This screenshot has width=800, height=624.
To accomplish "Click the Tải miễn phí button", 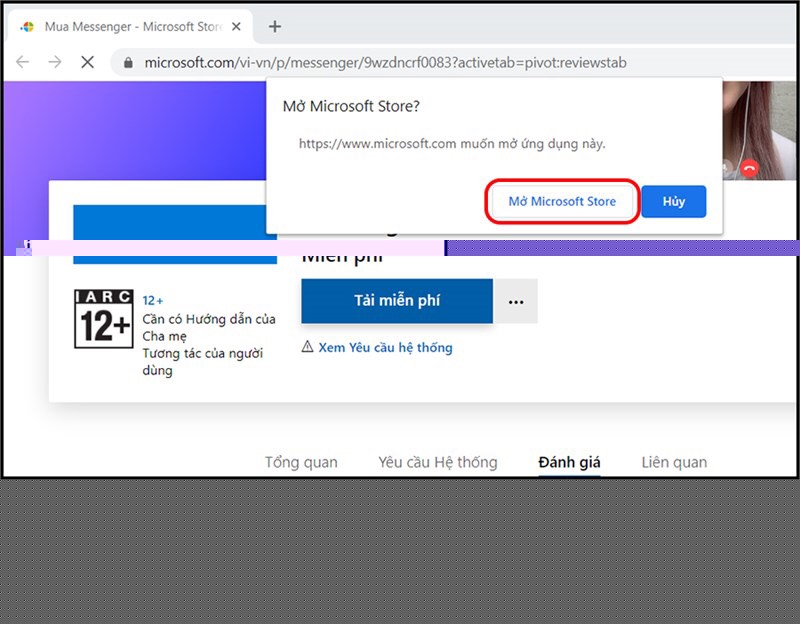I will (x=397, y=301).
